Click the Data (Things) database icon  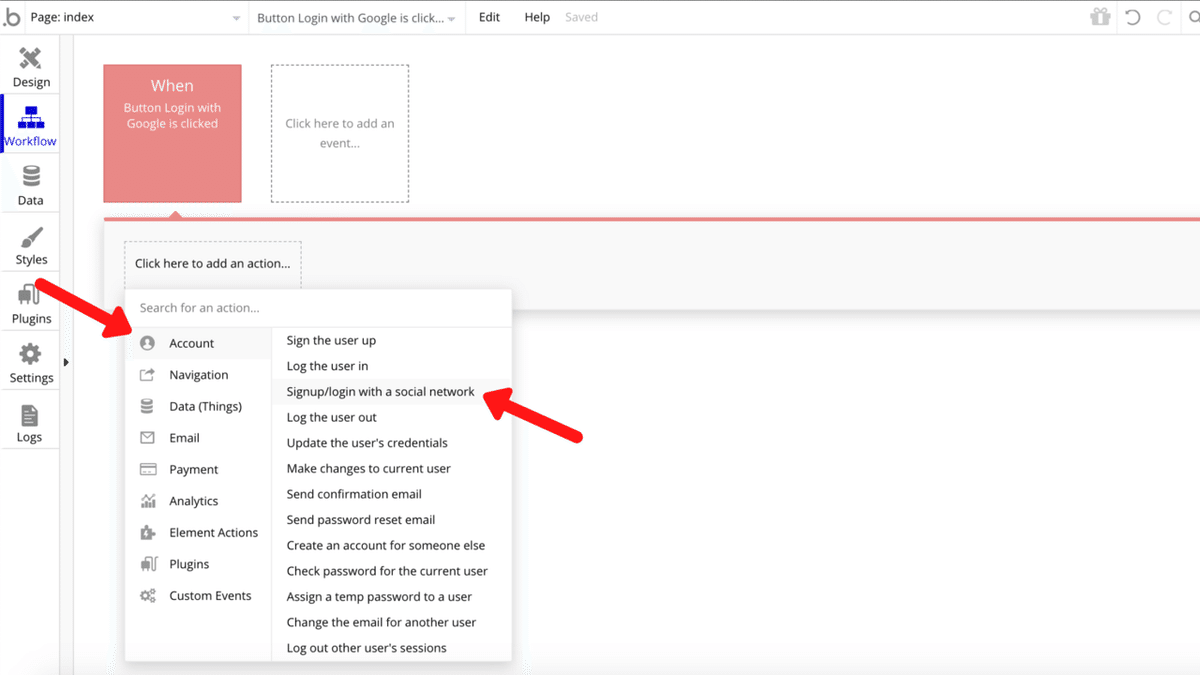(148, 406)
